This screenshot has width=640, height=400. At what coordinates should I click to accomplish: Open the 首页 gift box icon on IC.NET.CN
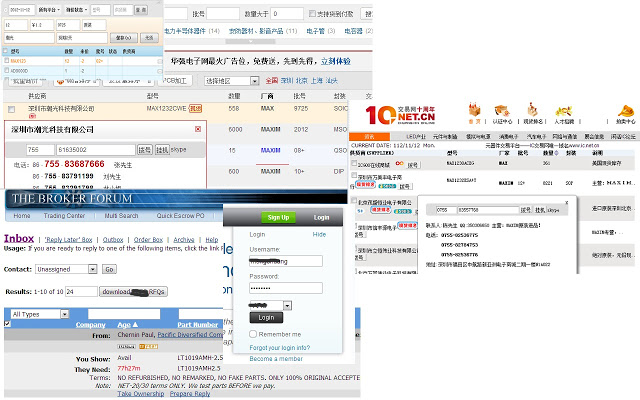[x=474, y=110]
